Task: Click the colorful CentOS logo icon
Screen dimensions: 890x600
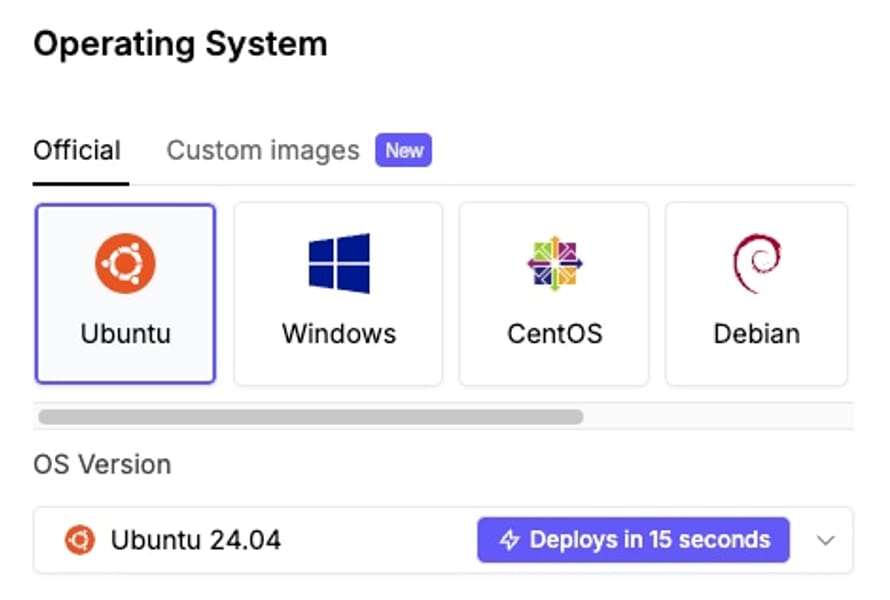Action: 555,263
